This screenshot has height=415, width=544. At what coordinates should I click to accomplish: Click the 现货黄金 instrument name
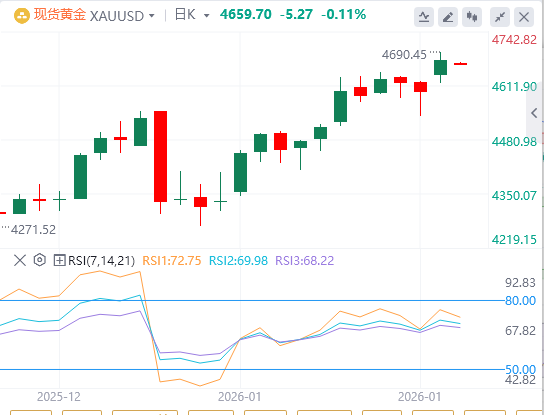click(60, 15)
